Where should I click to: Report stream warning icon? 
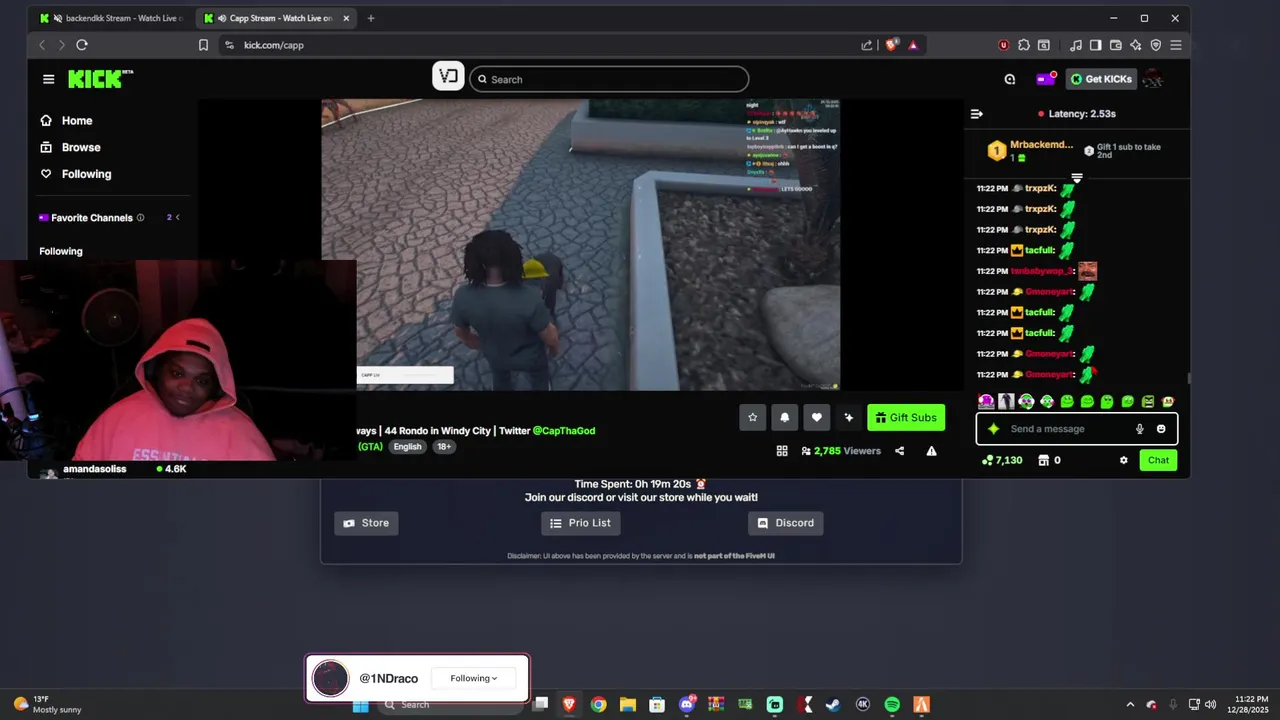931,451
